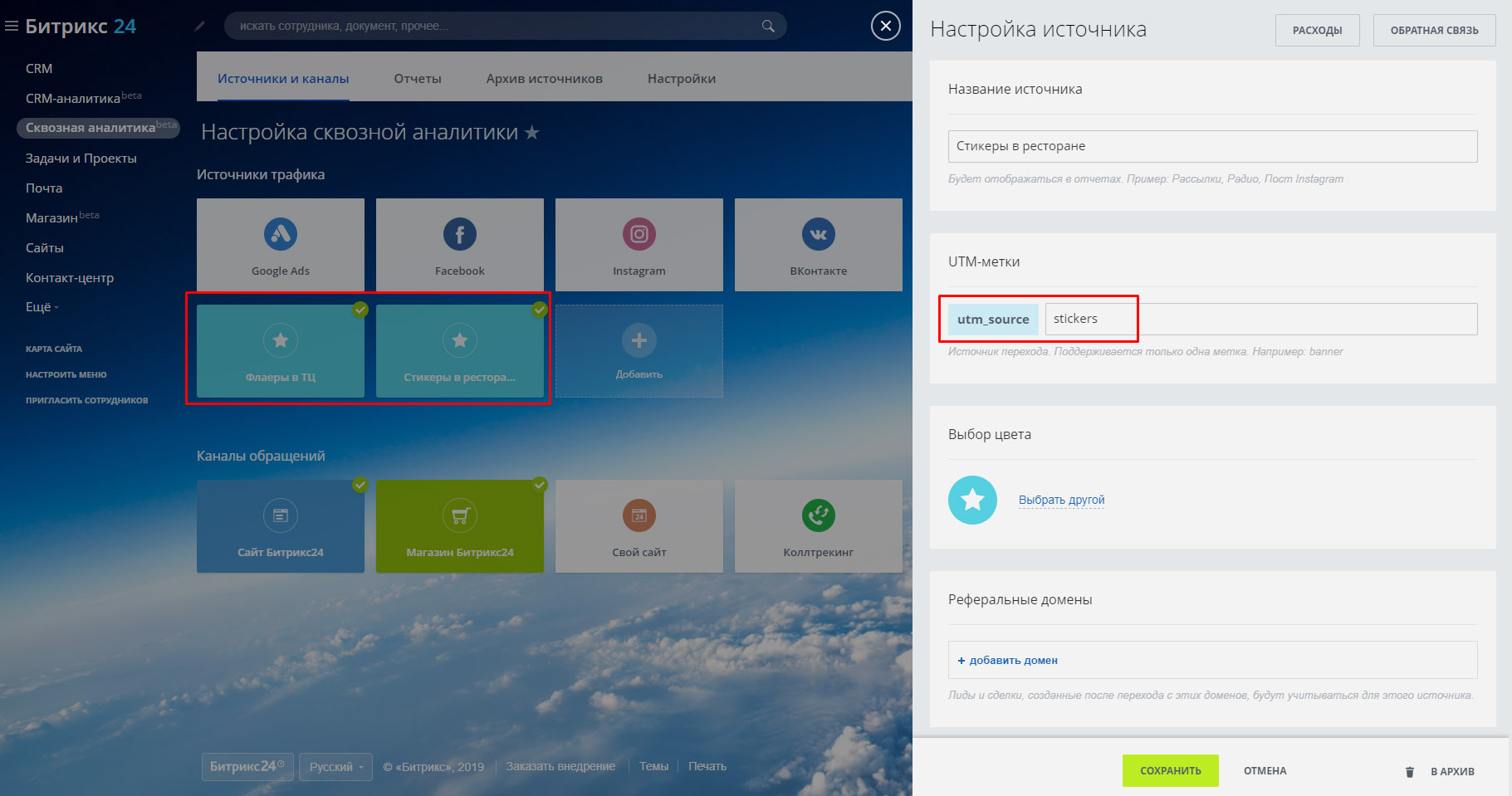Click the добавить домен link
The width and height of the screenshot is (1512, 796).
pyautogui.click(x=1008, y=661)
